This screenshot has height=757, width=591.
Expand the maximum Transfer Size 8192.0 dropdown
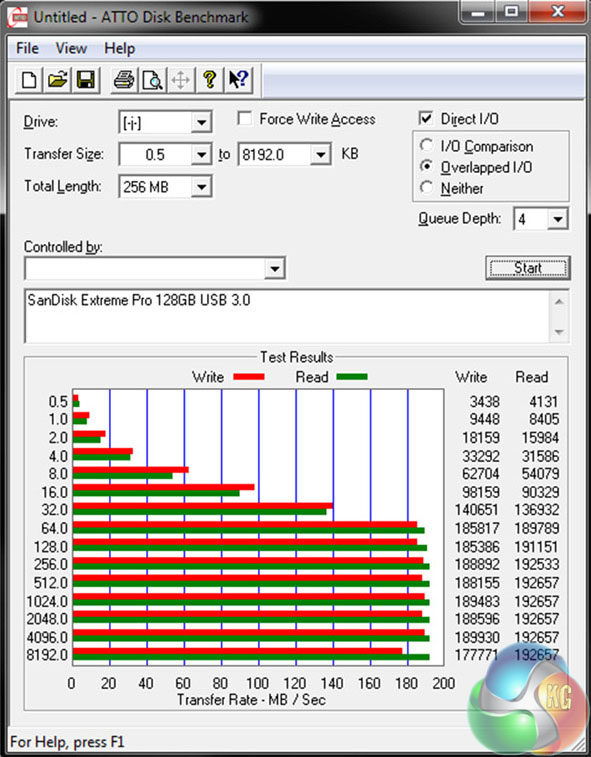pyautogui.click(x=321, y=155)
